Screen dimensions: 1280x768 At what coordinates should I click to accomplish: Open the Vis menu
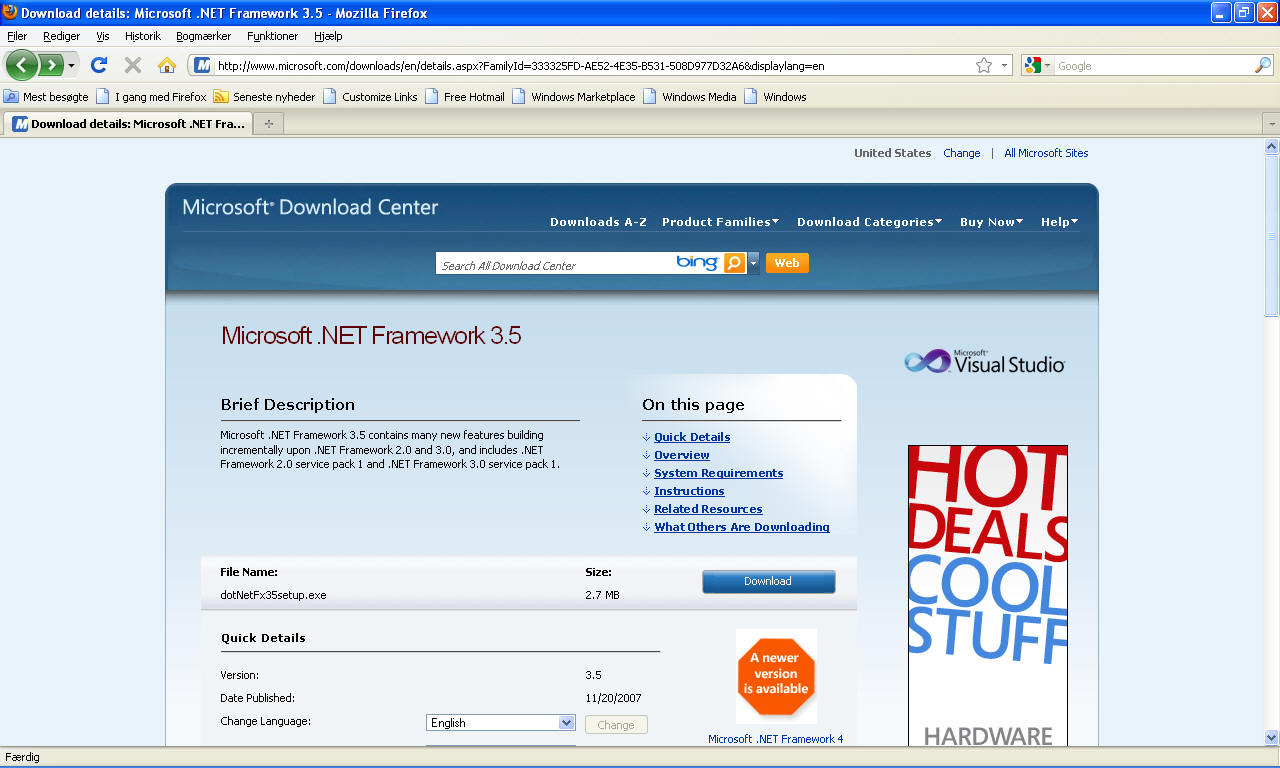[x=103, y=36]
